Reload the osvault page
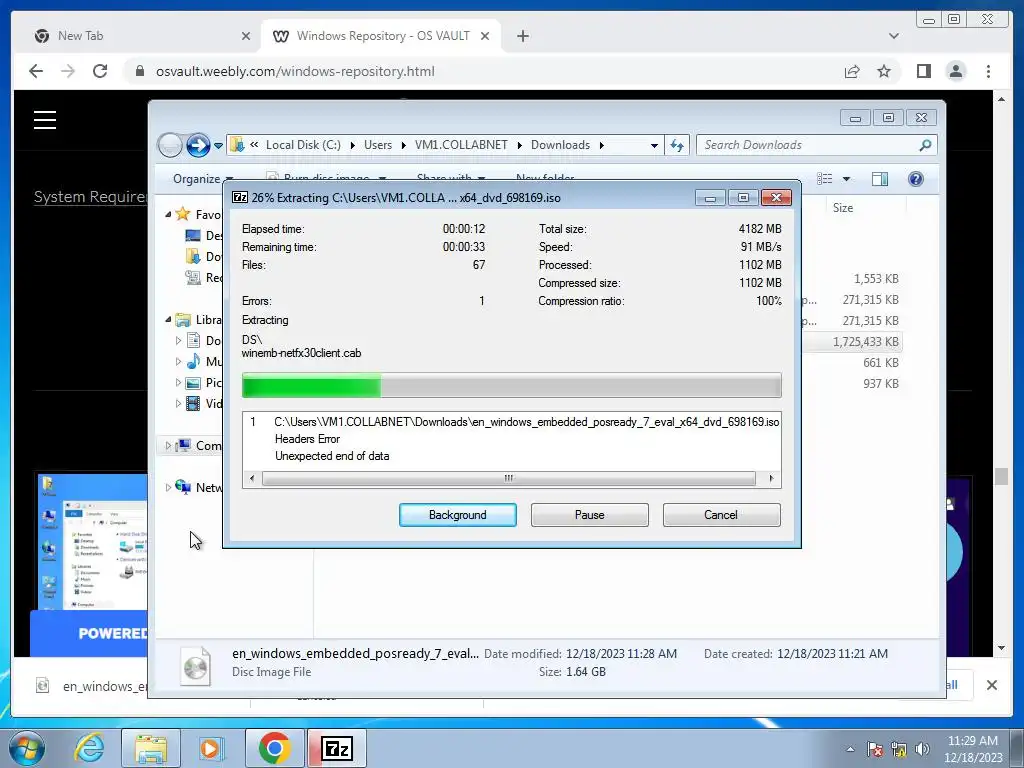The width and height of the screenshot is (1024, 768). pos(100,71)
